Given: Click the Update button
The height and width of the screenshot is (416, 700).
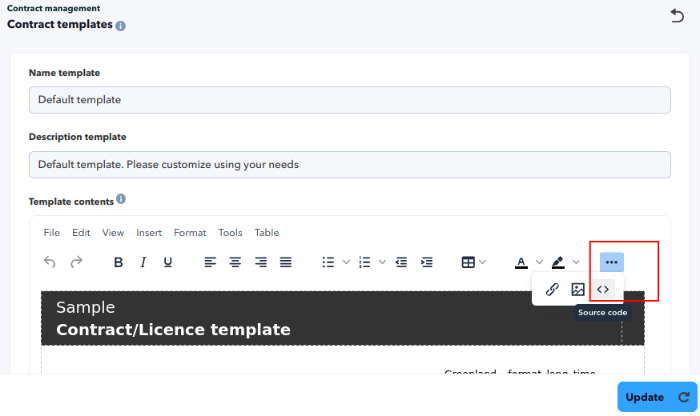Looking at the screenshot, I should [x=657, y=397].
